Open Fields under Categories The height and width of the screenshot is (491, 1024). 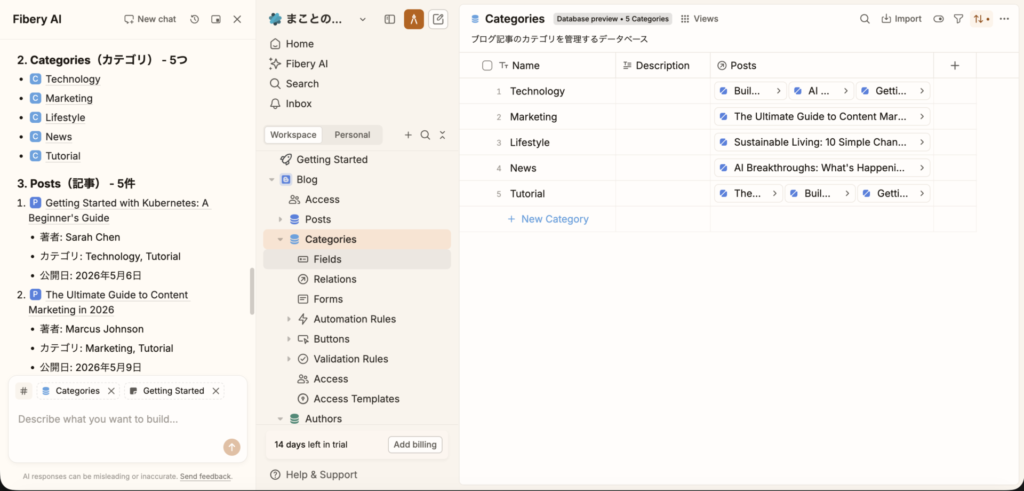(x=357, y=259)
